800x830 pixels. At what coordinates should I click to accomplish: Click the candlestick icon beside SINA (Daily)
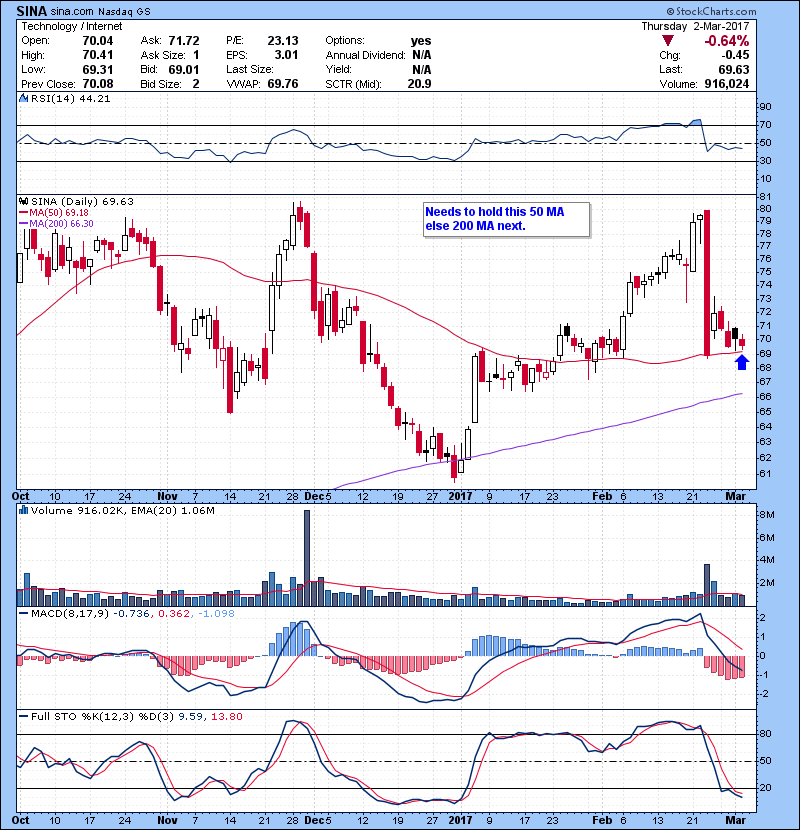(23, 201)
